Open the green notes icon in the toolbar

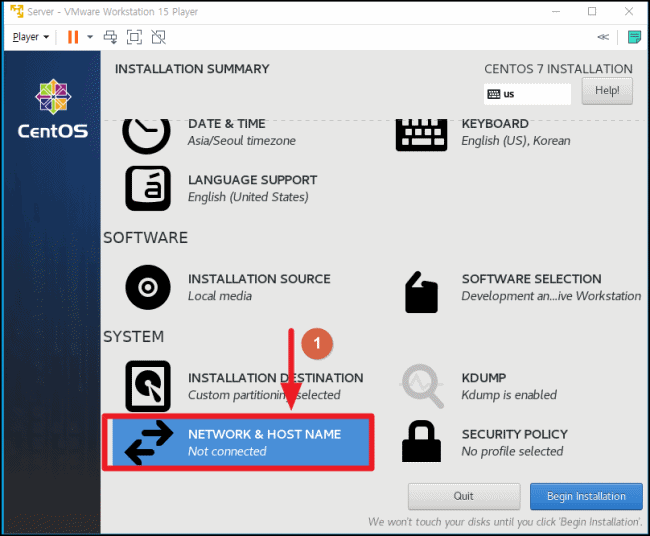(634, 37)
